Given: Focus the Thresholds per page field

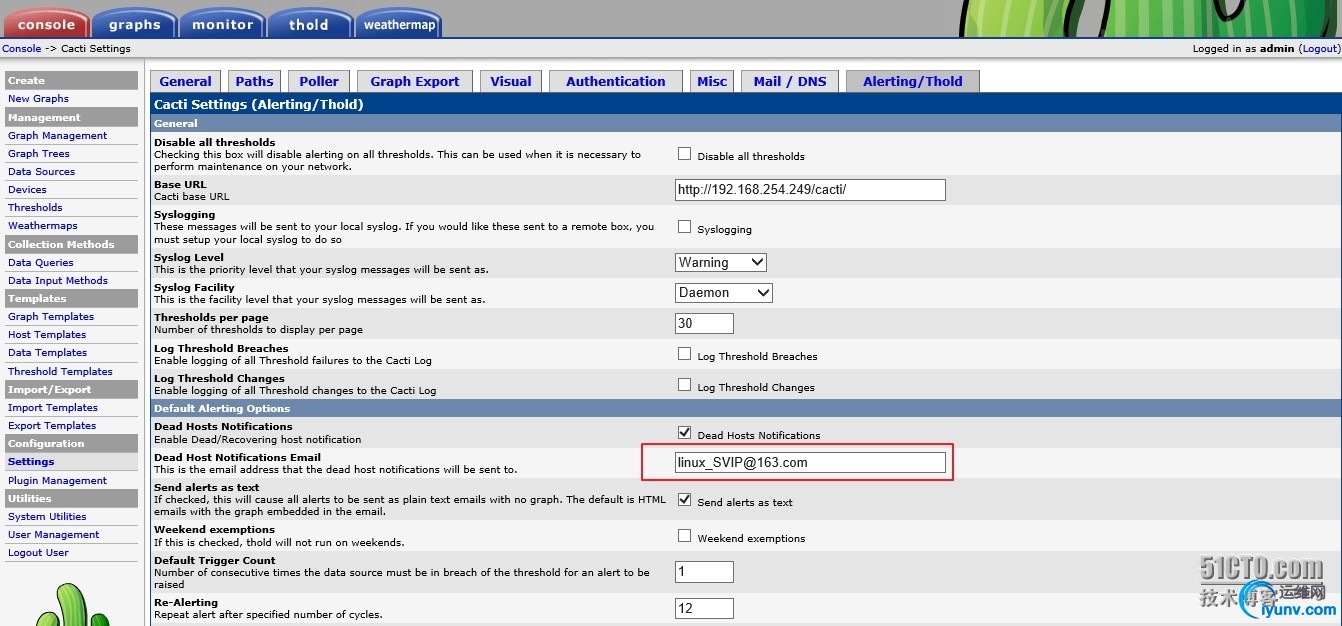Looking at the screenshot, I should [705, 323].
